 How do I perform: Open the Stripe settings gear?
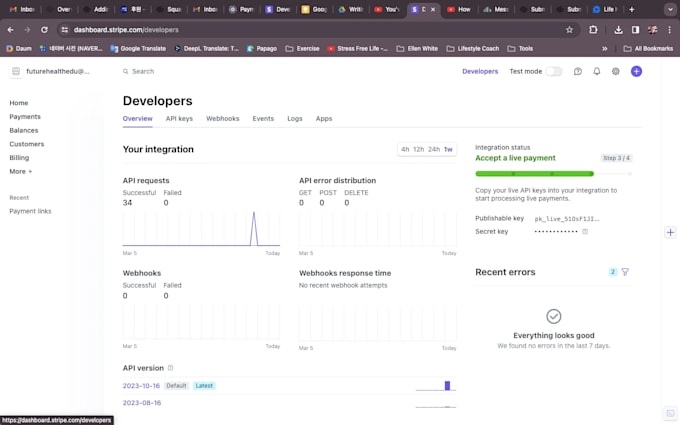616,72
